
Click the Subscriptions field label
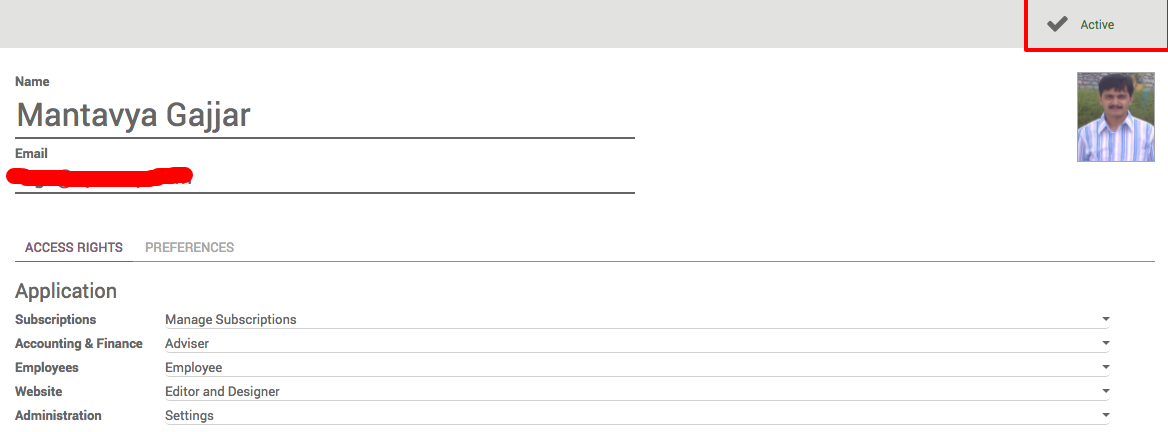55,320
